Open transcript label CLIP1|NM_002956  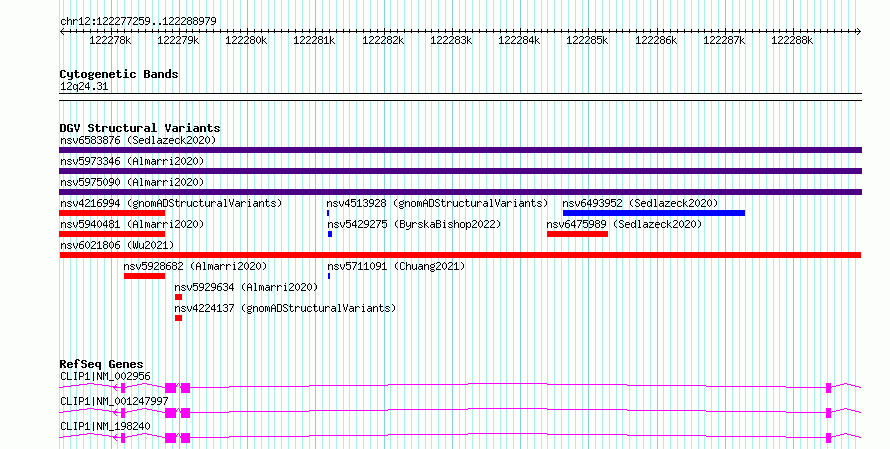pyautogui.click(x=106, y=376)
